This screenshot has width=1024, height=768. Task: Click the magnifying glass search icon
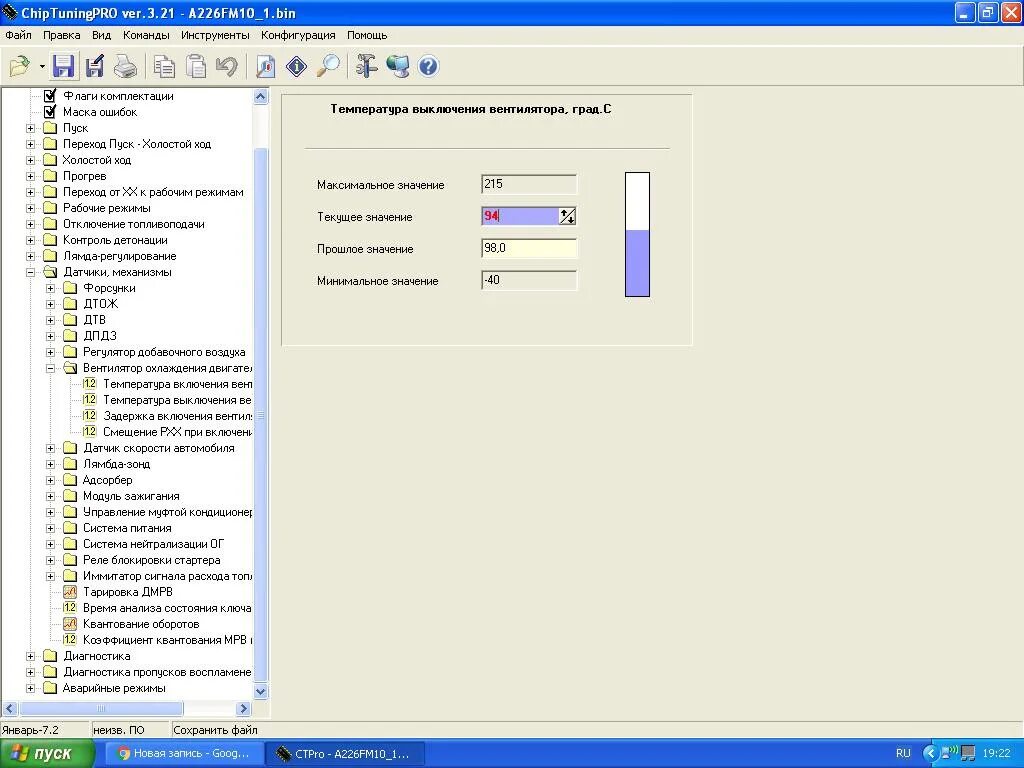tap(328, 66)
